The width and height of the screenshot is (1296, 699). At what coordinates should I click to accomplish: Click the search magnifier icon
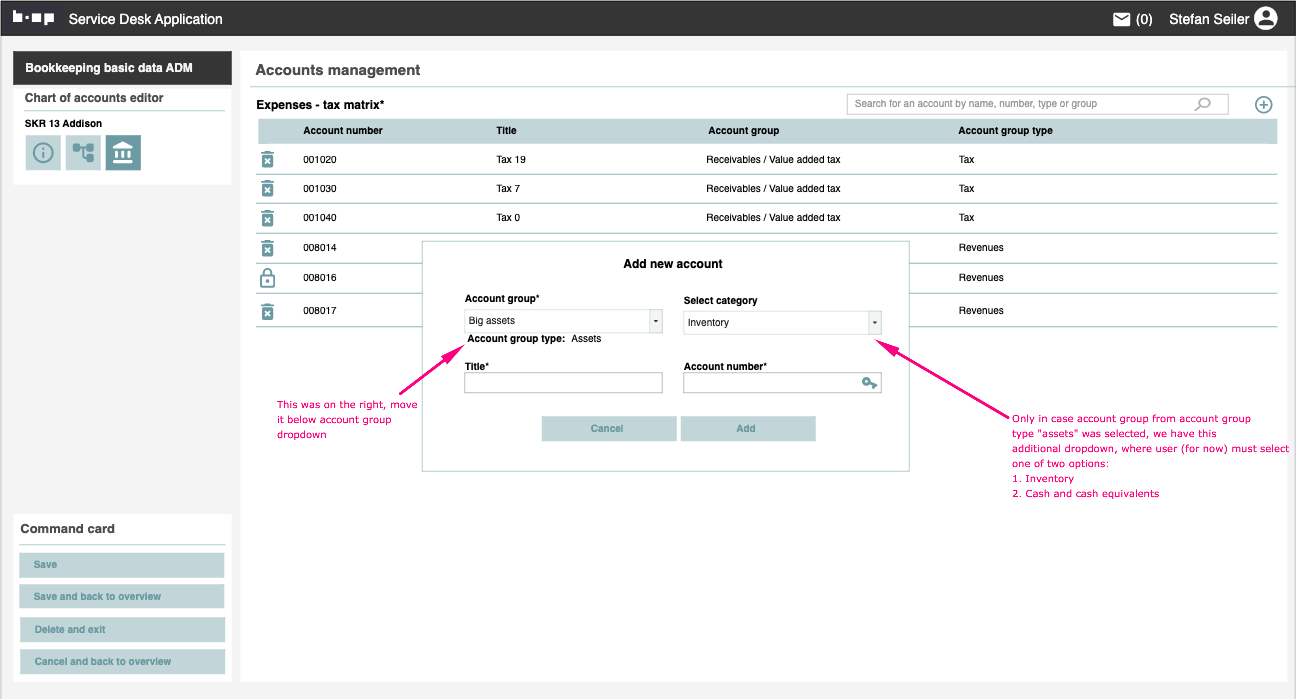[1203, 104]
